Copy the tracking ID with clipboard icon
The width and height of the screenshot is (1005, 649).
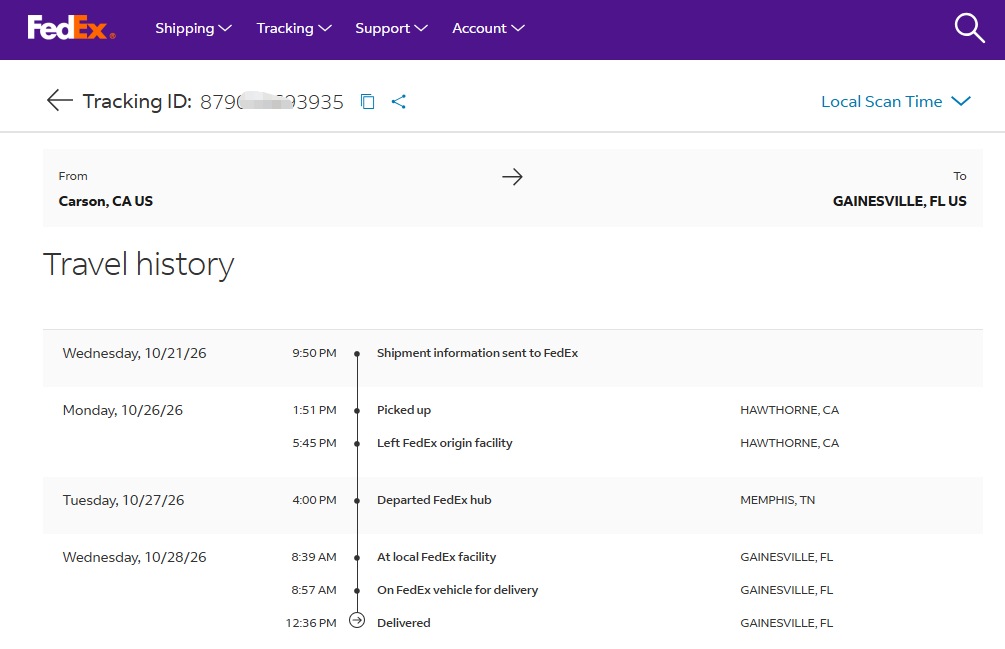point(367,101)
